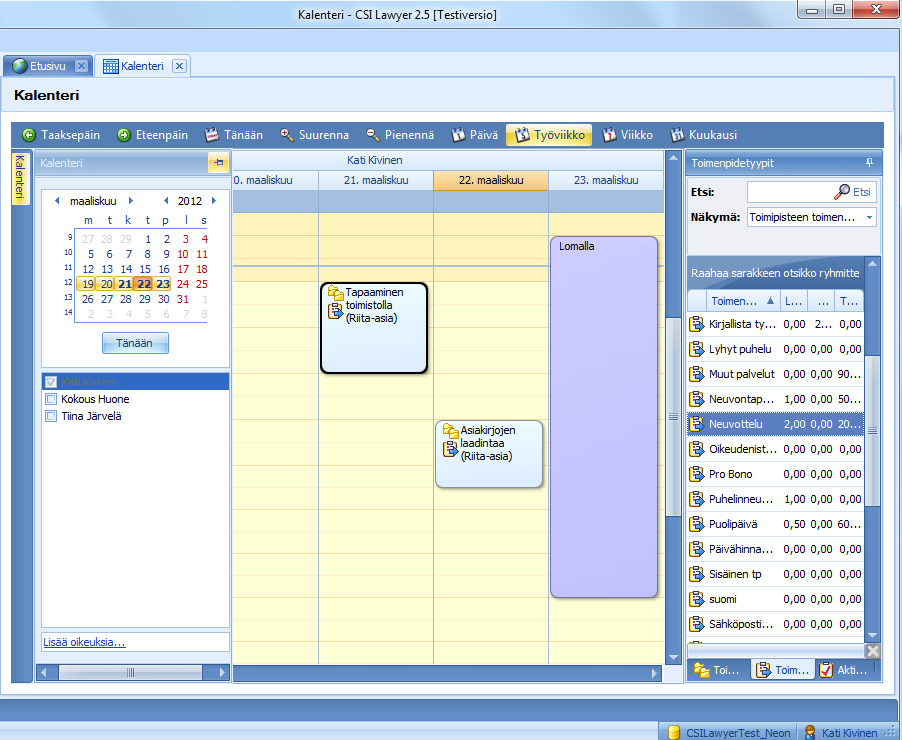Select the Sähköposti... row
The height and width of the screenshot is (740, 902).
pos(775,624)
